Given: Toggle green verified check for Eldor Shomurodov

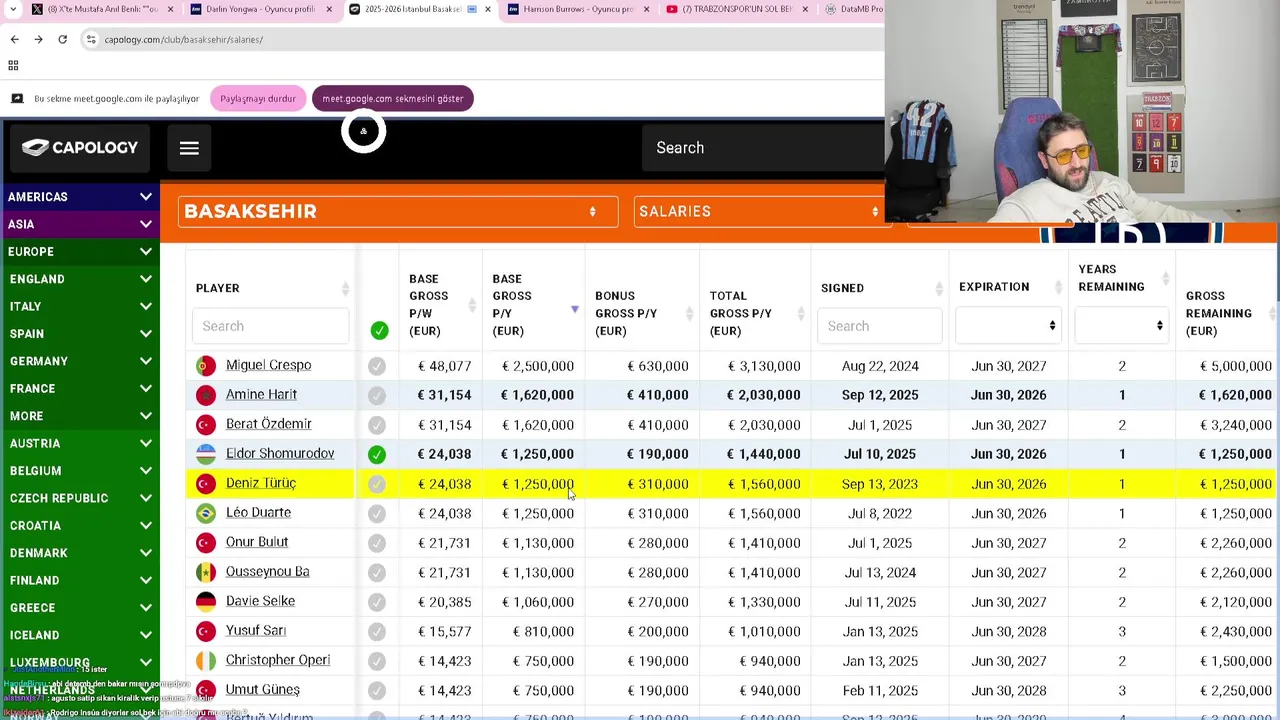Looking at the screenshot, I should [377, 455].
